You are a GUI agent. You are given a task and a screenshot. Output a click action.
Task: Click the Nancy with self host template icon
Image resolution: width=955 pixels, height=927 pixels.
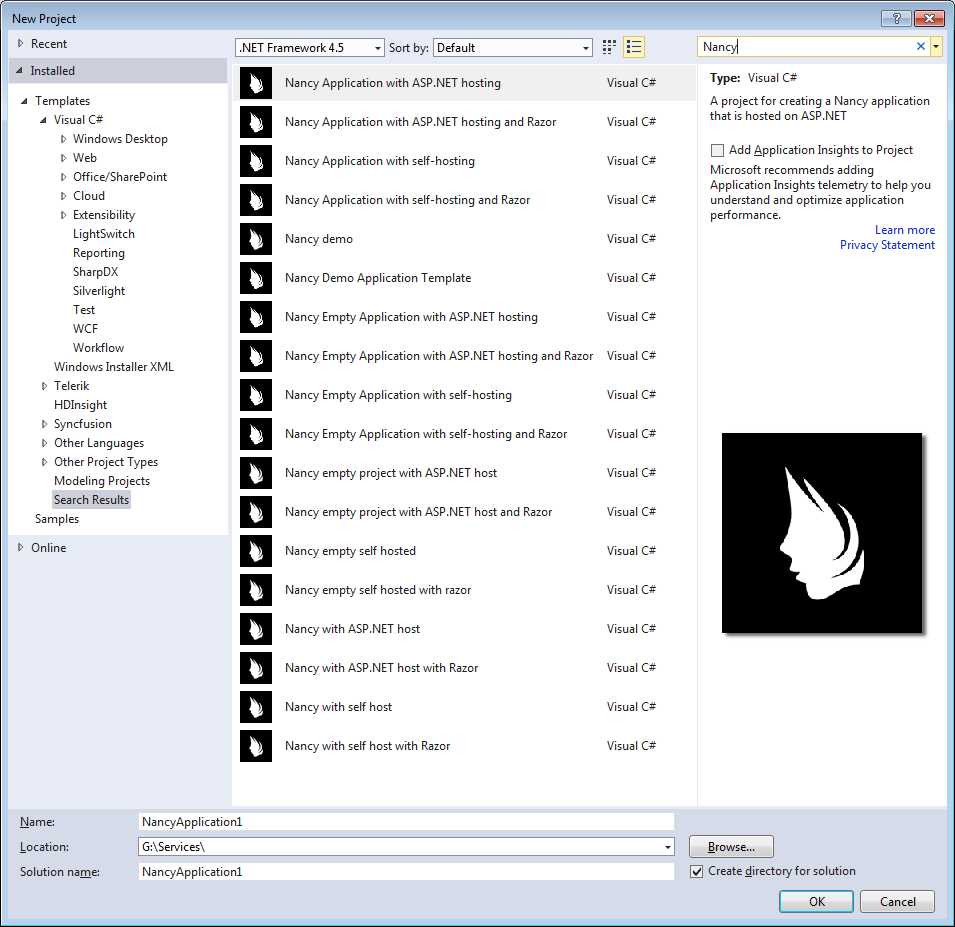click(255, 706)
